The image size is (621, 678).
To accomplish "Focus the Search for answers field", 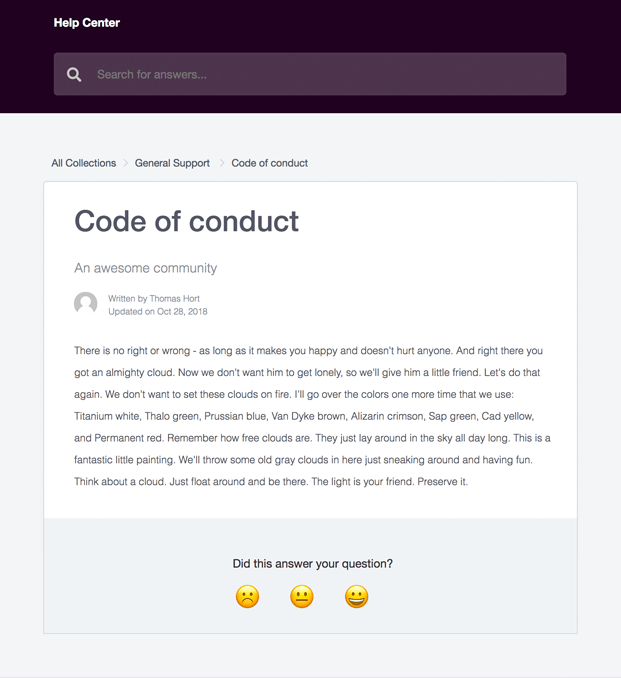I will click(x=310, y=74).
